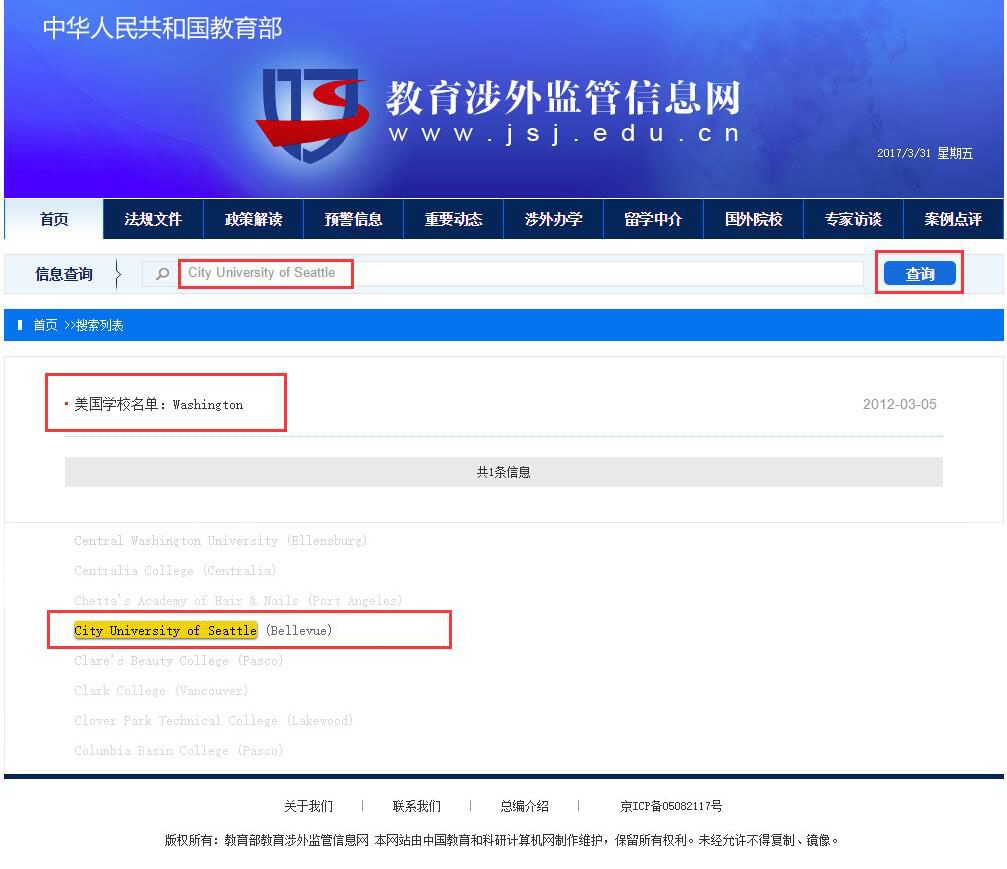Go to 留学中介 section
The width and height of the screenshot is (1007, 869).
653,219
